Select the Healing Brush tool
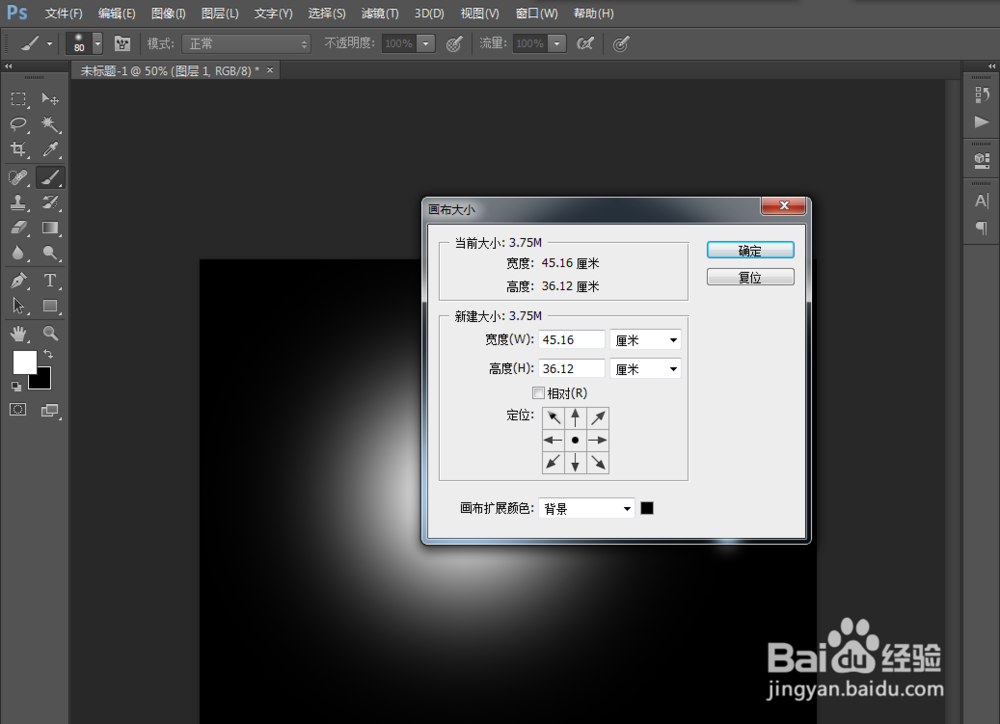 coord(18,177)
